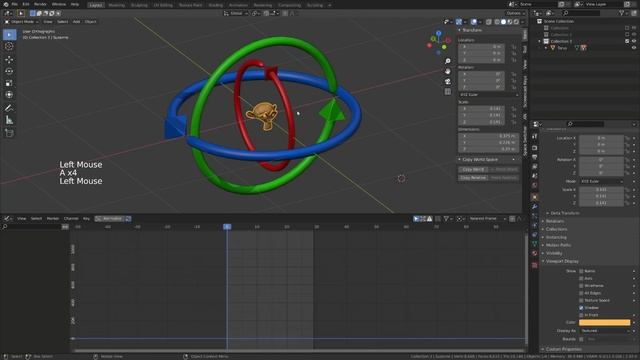Toggle Shadow checkbox in Viewport Display
The width and height of the screenshot is (640, 360).
(581, 308)
